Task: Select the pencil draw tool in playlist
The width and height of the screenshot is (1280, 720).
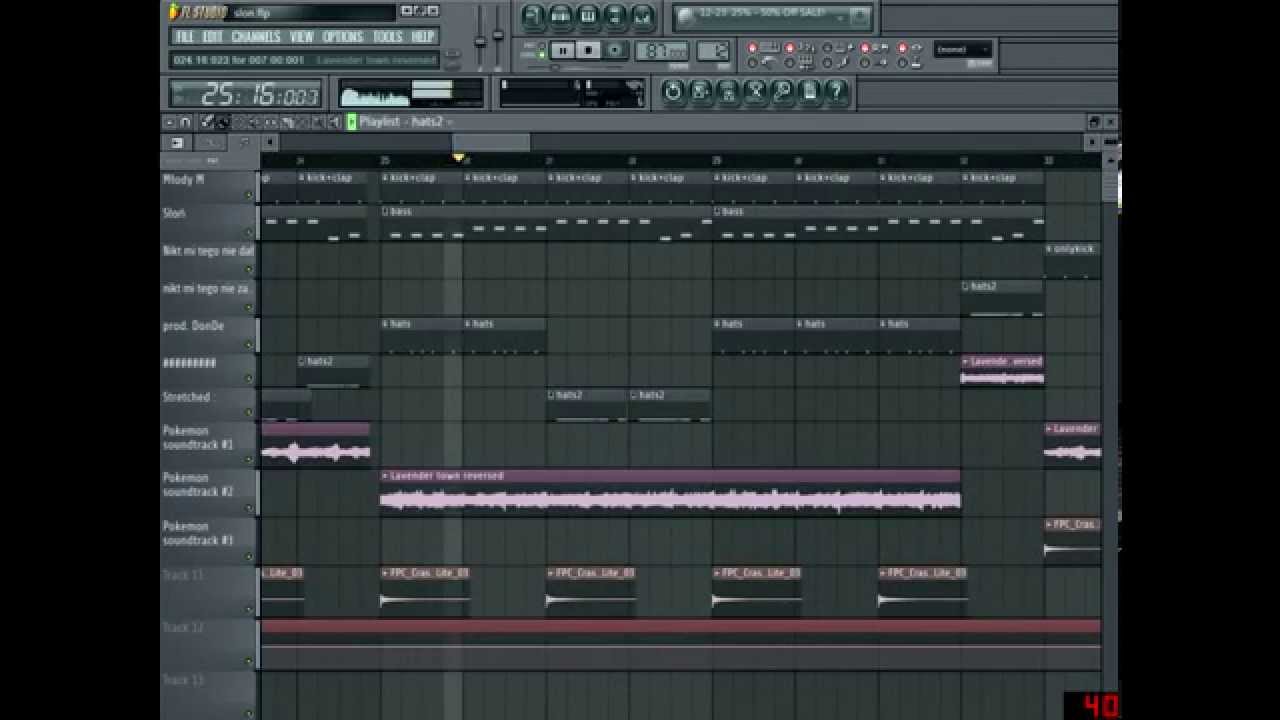Action: click(x=207, y=122)
